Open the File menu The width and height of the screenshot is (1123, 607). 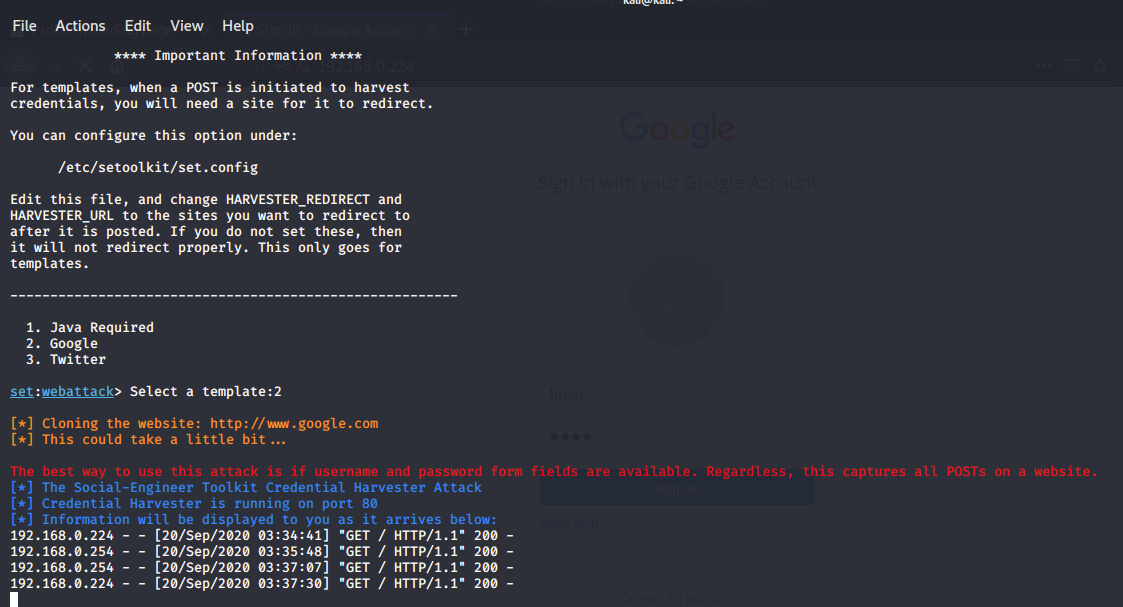pyautogui.click(x=24, y=26)
